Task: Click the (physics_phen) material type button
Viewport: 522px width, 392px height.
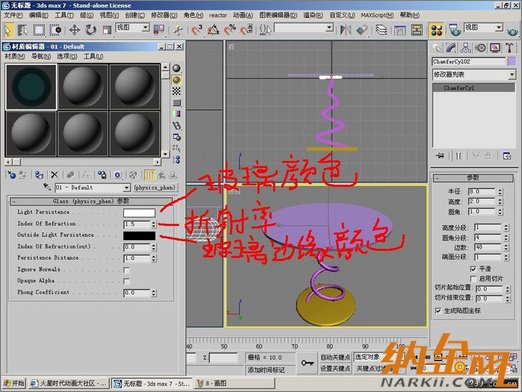Action: (155, 188)
